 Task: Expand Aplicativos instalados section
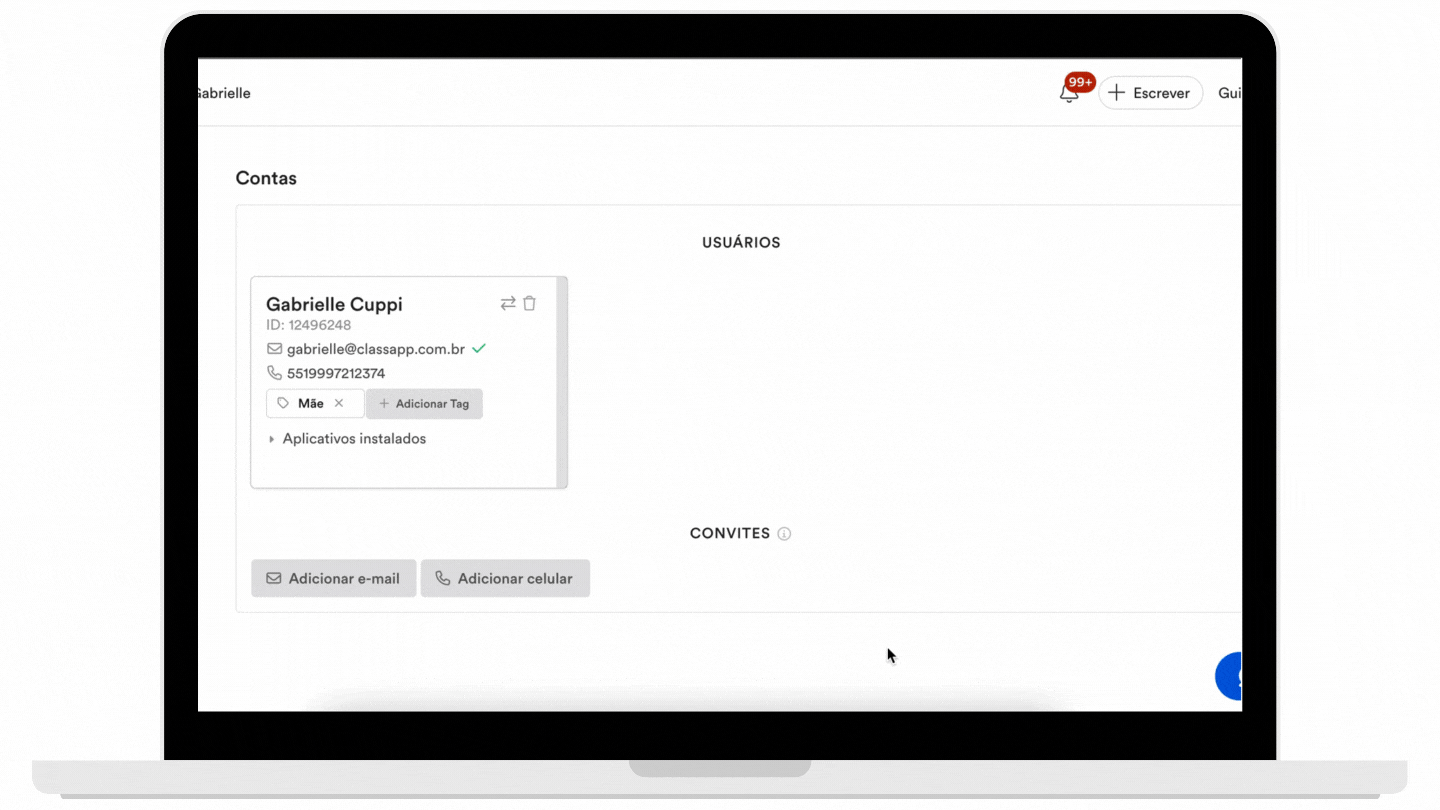(347, 439)
